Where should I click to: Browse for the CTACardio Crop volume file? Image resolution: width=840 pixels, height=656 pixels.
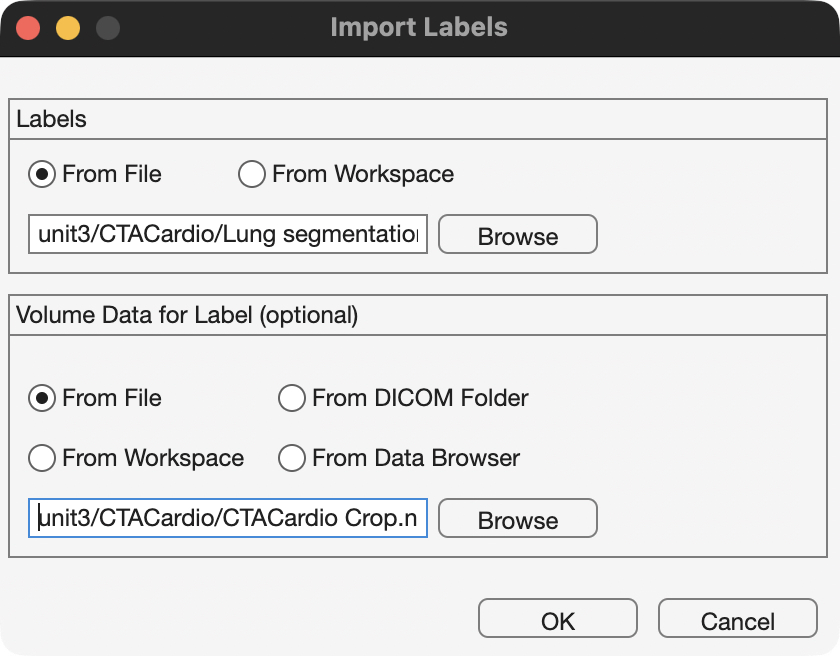[x=517, y=519]
